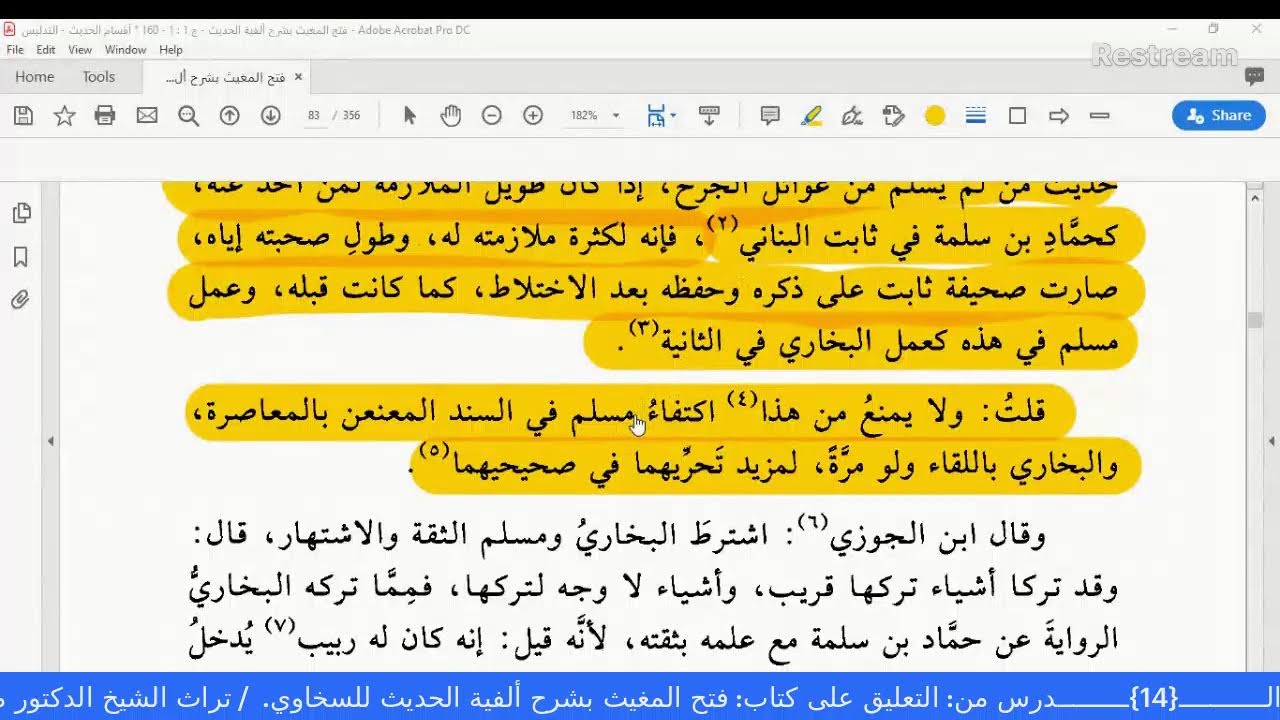Image resolution: width=1280 pixels, height=720 pixels.
Task: Switch to the Tools tab
Action: 99,77
